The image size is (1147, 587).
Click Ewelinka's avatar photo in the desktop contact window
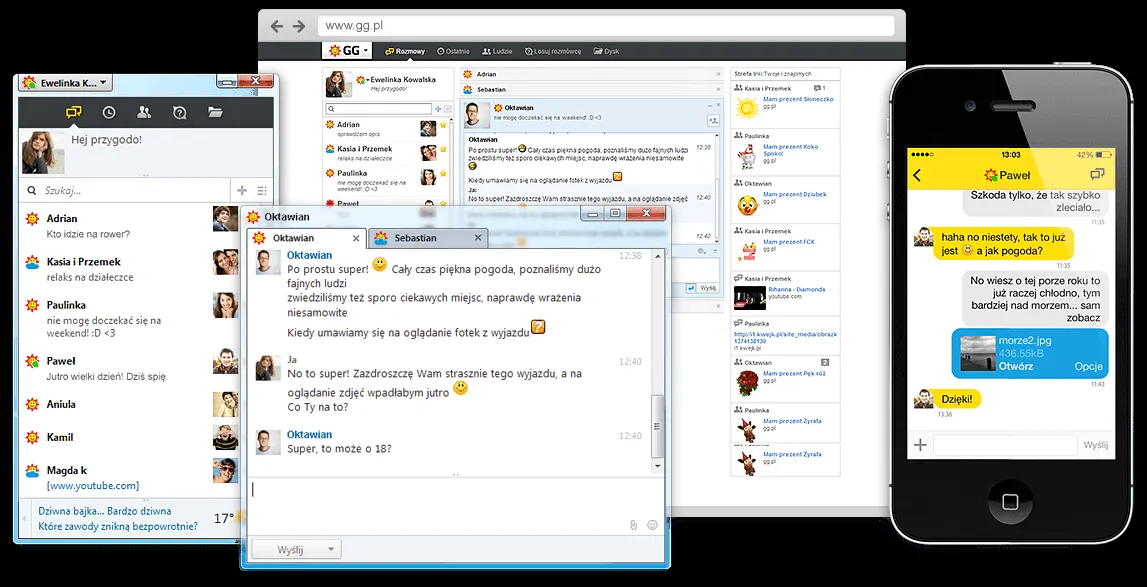click(43, 152)
